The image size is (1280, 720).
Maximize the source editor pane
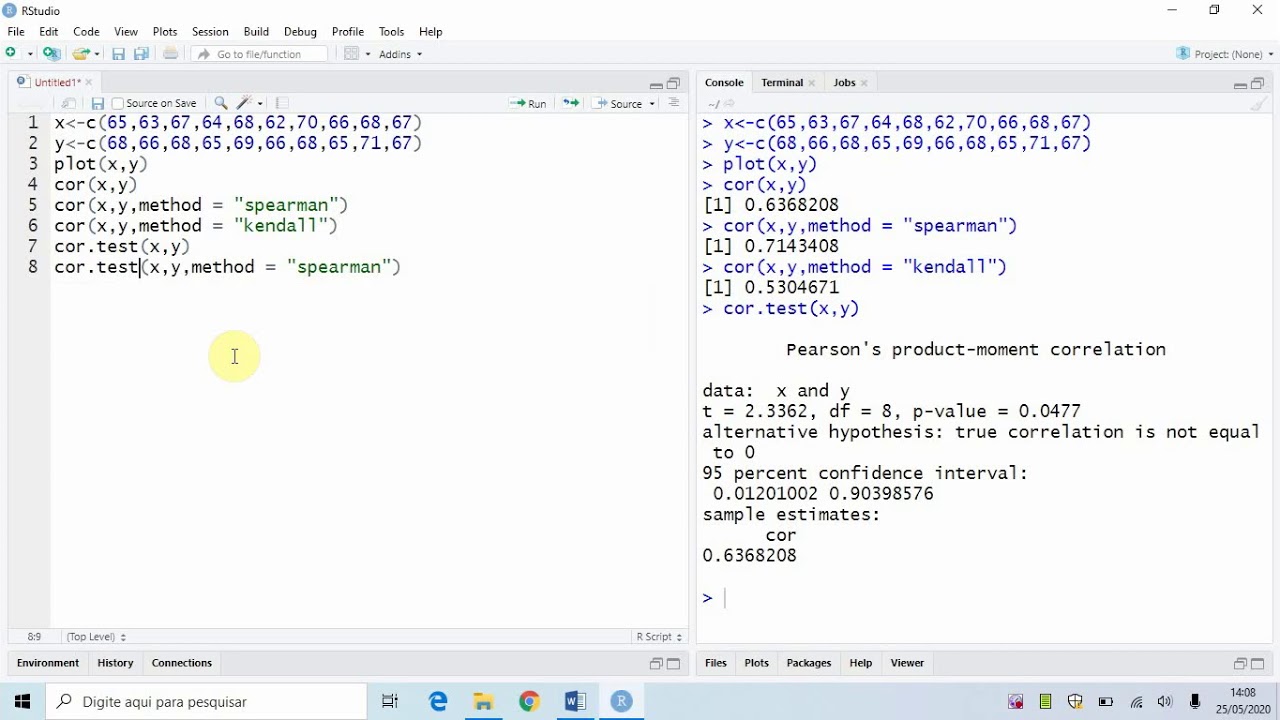pos(673,84)
